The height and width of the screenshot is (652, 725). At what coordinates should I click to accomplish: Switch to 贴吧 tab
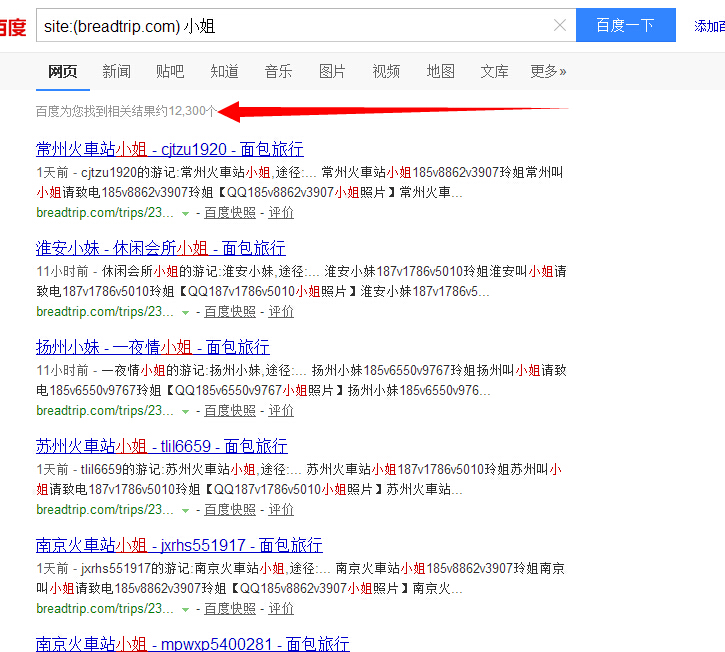(x=170, y=71)
